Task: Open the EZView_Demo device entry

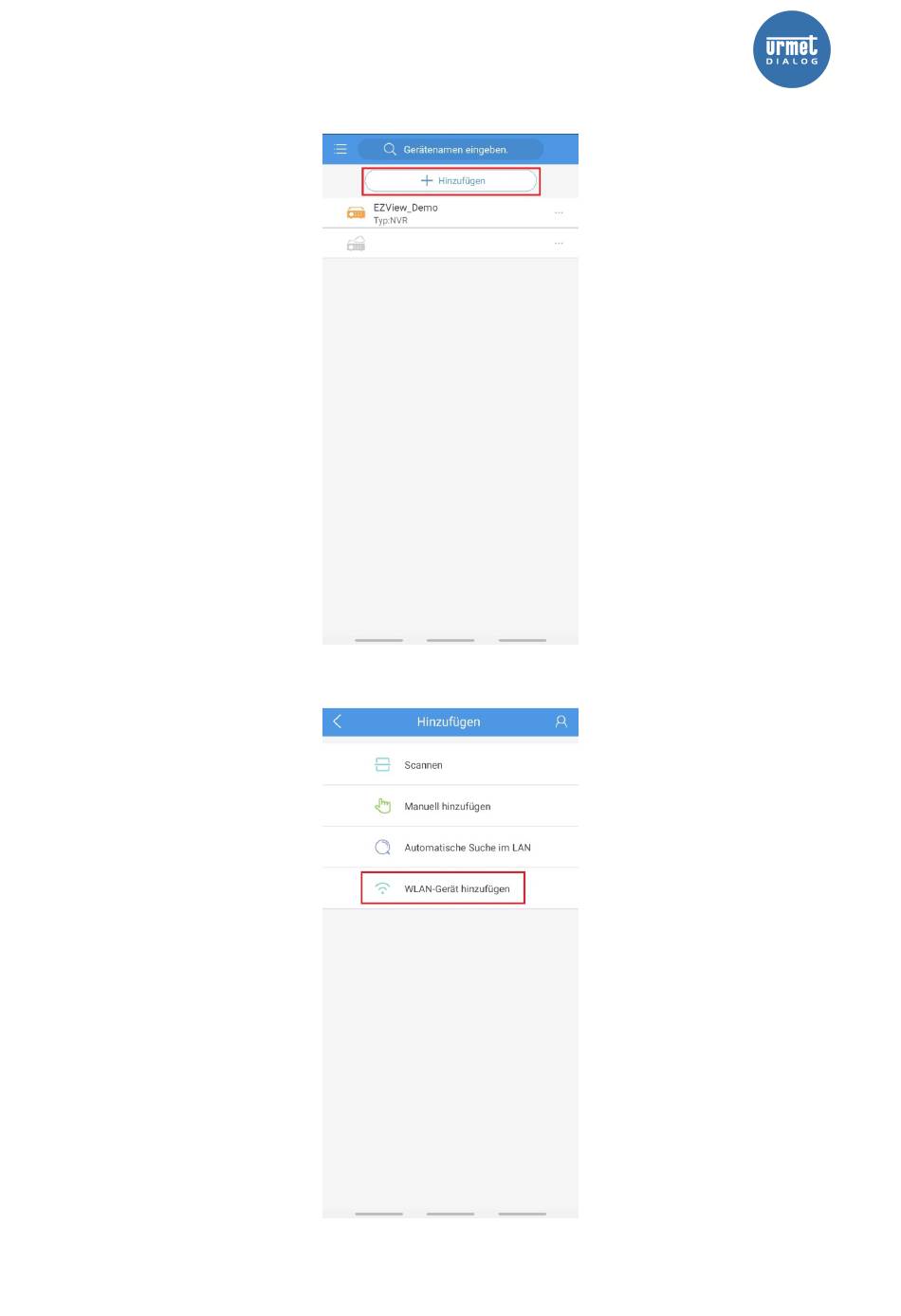Action: pyautogui.click(x=450, y=213)
